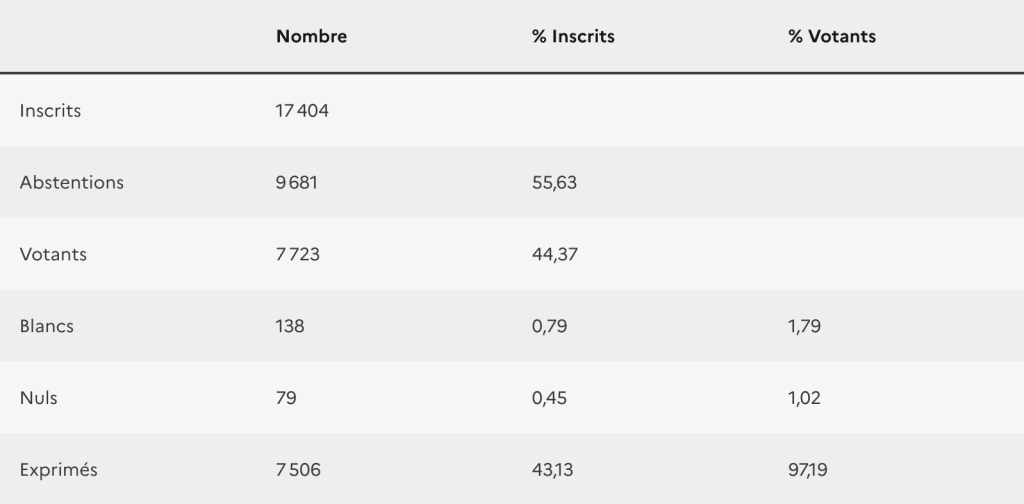The image size is (1024, 504).
Task: Click the 7 506 expressed votes number
Action: tap(299, 470)
